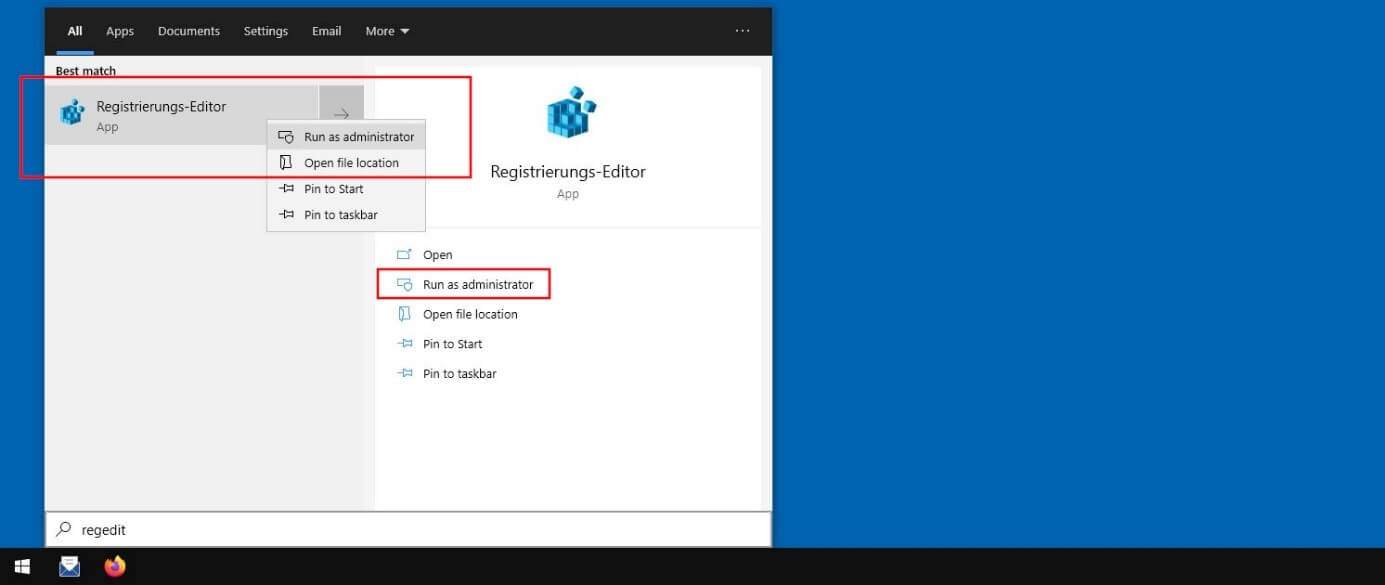The width and height of the screenshot is (1385, 585).
Task: Filter results by Settings tab
Action: [266, 31]
